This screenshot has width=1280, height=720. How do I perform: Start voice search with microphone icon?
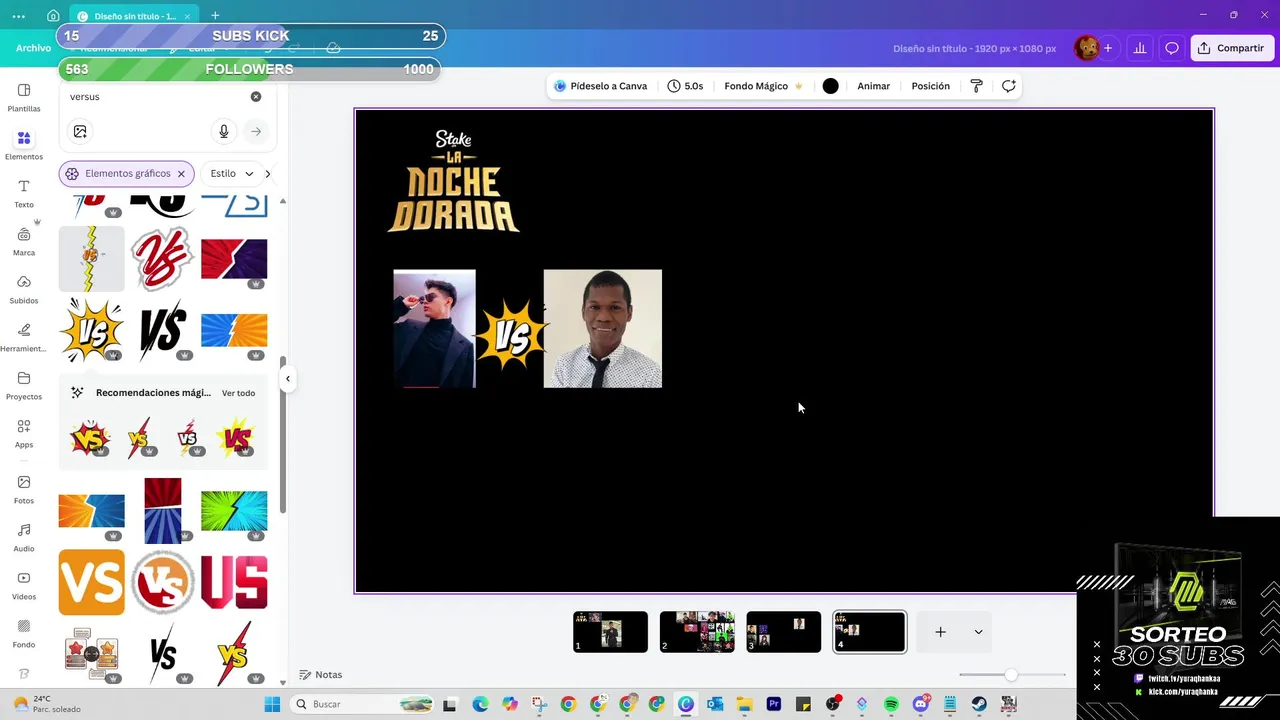(x=224, y=131)
